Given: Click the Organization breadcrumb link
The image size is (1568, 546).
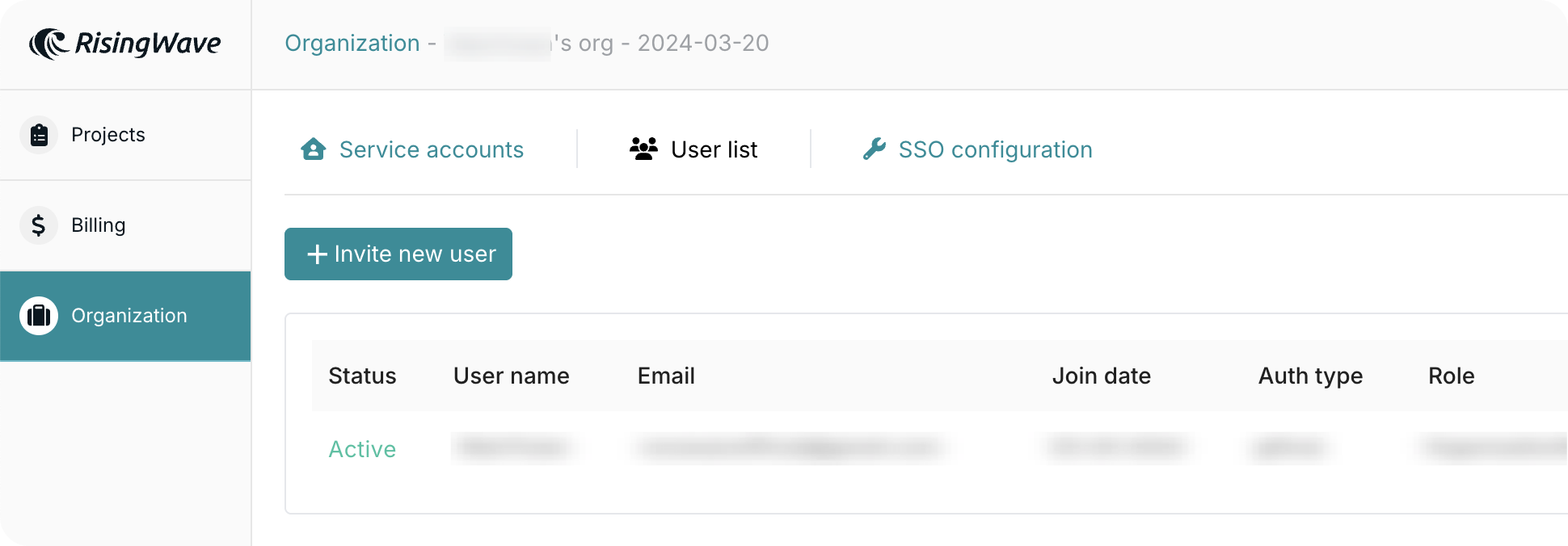Looking at the screenshot, I should tap(352, 43).
